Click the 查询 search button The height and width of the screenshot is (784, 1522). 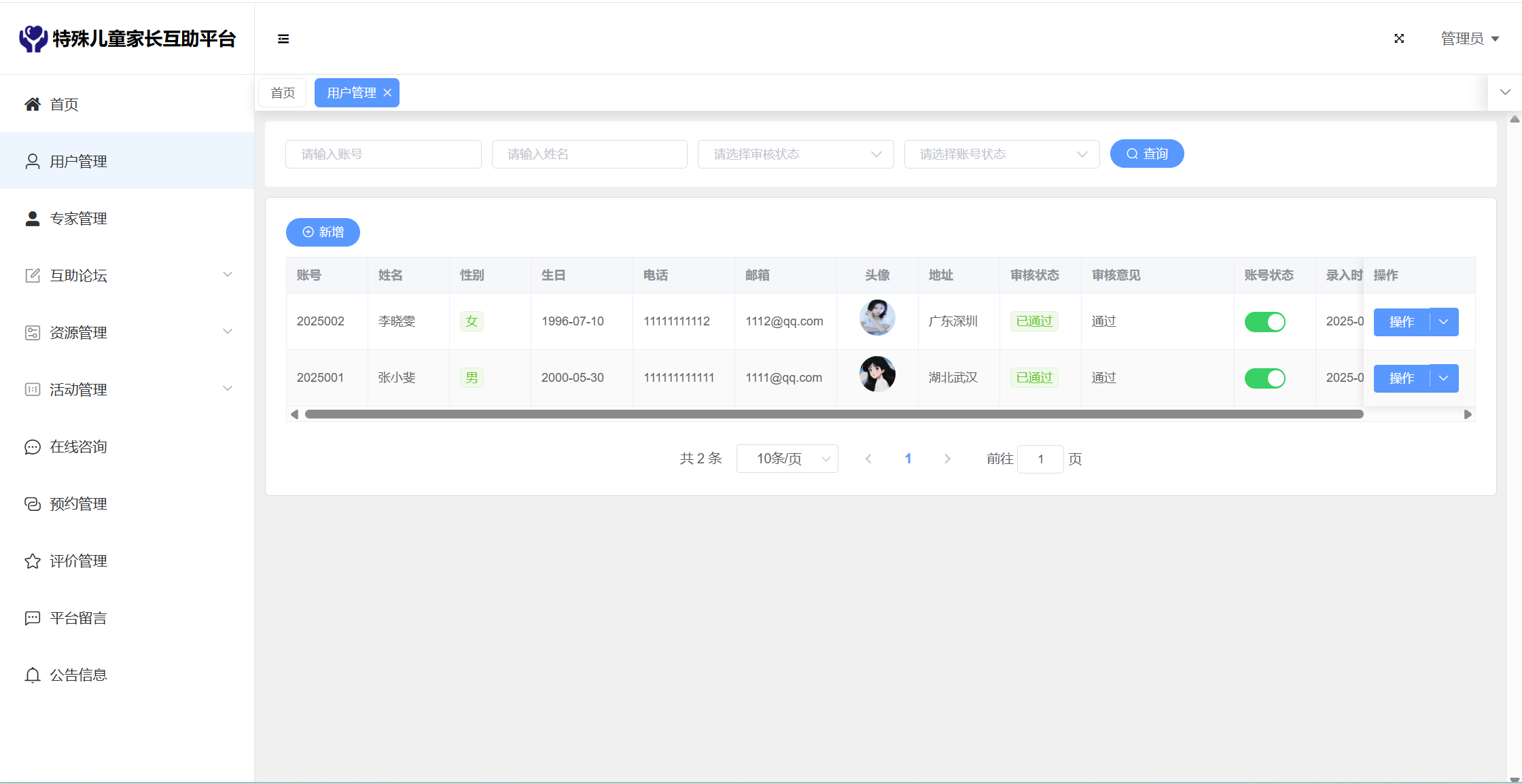coord(1146,154)
